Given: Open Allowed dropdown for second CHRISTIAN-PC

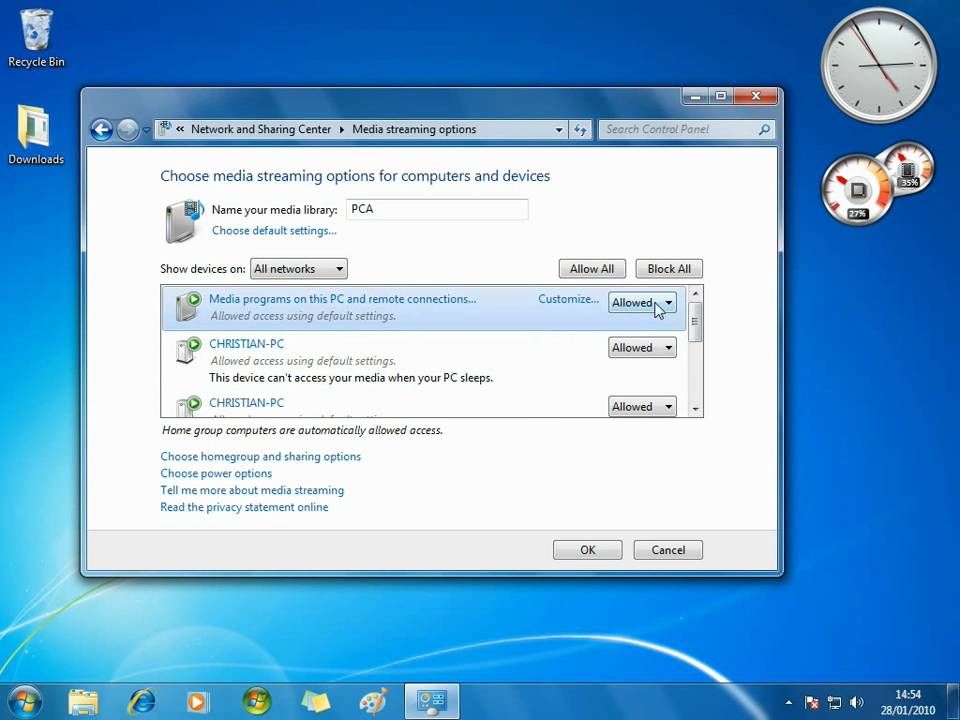Looking at the screenshot, I should pyautogui.click(x=642, y=407).
